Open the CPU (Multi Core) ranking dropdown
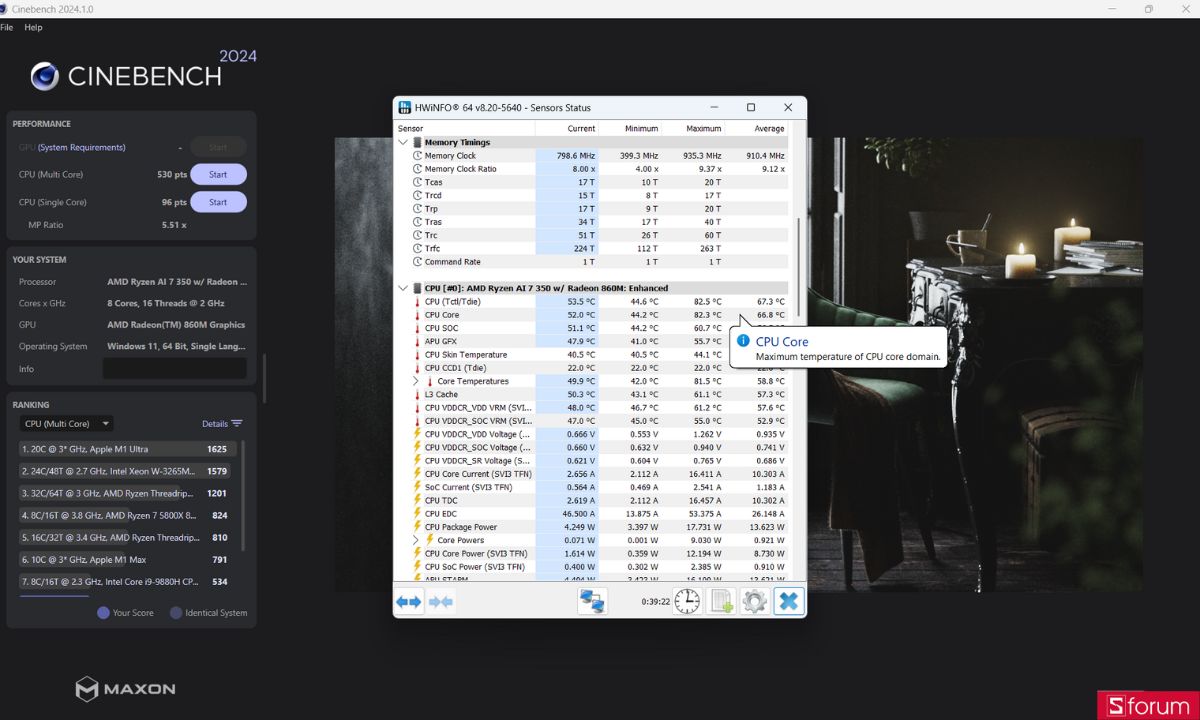Screen dimensions: 1200x720 pyautogui.click(x=66, y=423)
